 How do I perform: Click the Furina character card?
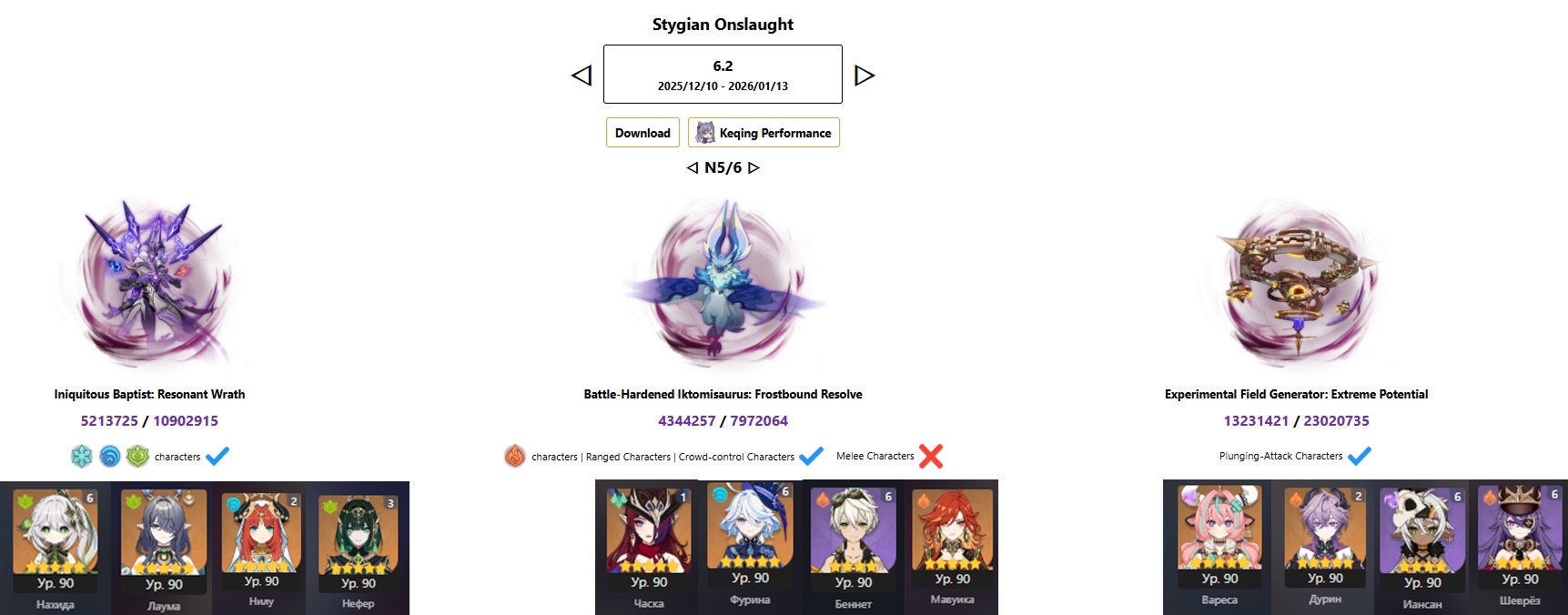750,546
